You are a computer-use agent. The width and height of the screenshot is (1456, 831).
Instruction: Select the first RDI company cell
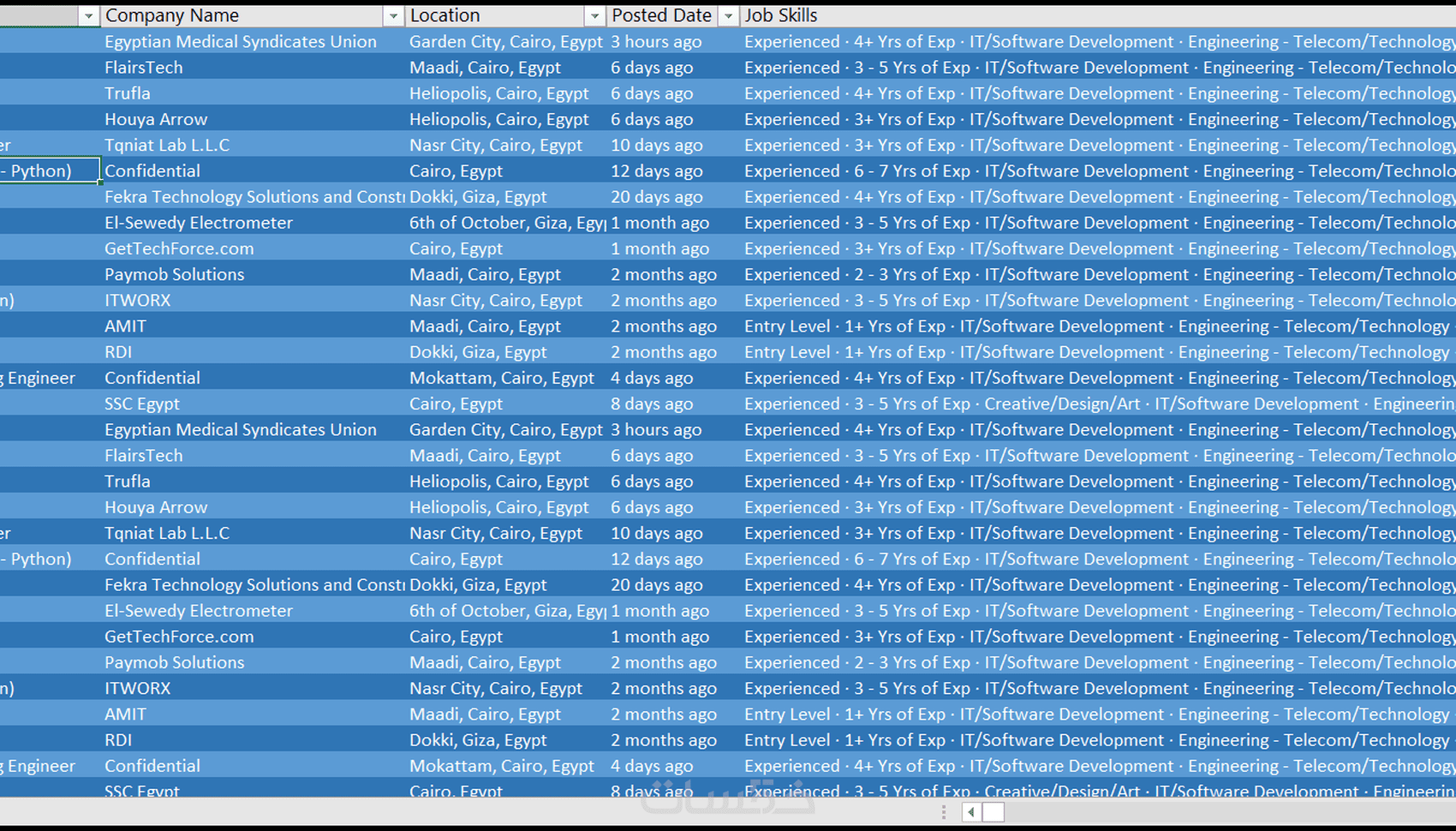click(x=253, y=351)
